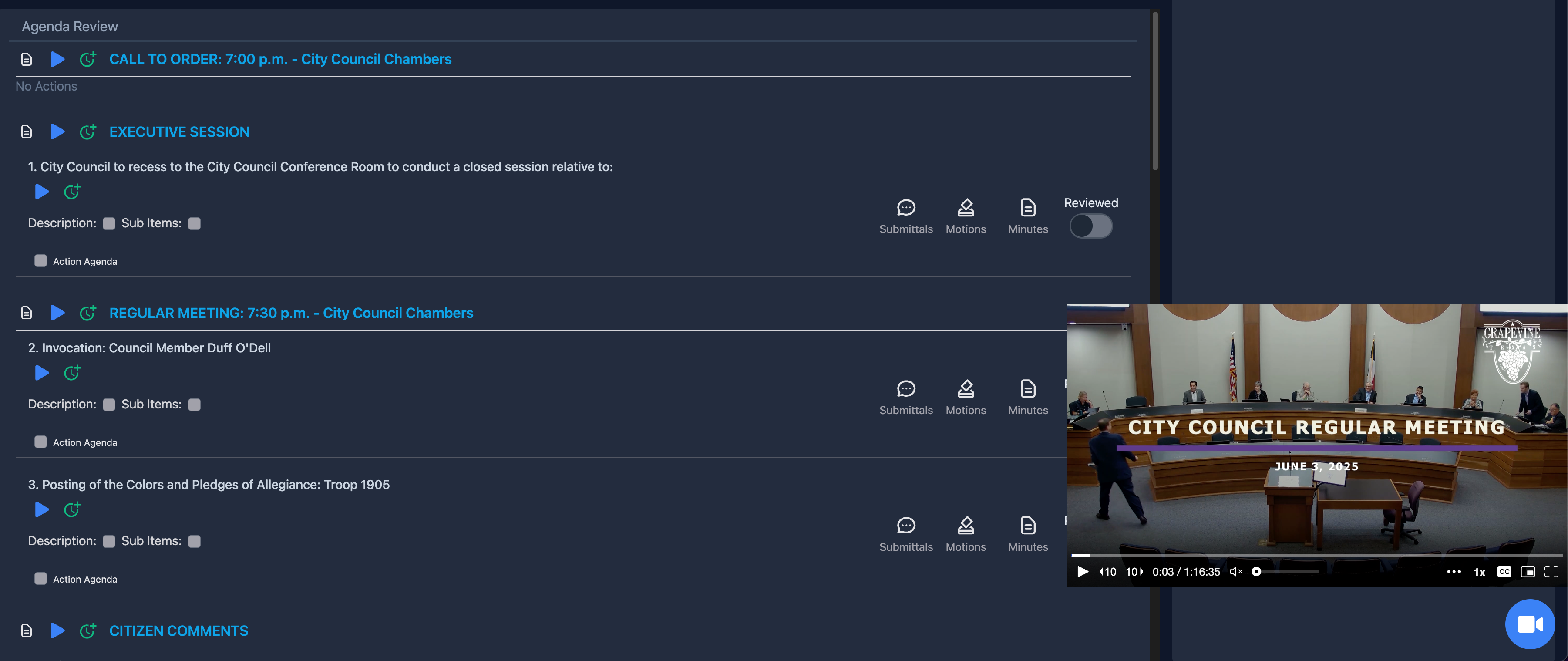Click EXECUTIVE SESSION heading link
Viewport: 1568px width, 661px height.
179,132
